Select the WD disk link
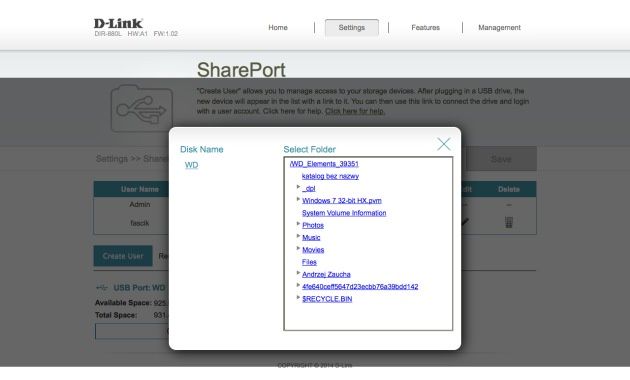The height and width of the screenshot is (380, 630). pos(191,165)
